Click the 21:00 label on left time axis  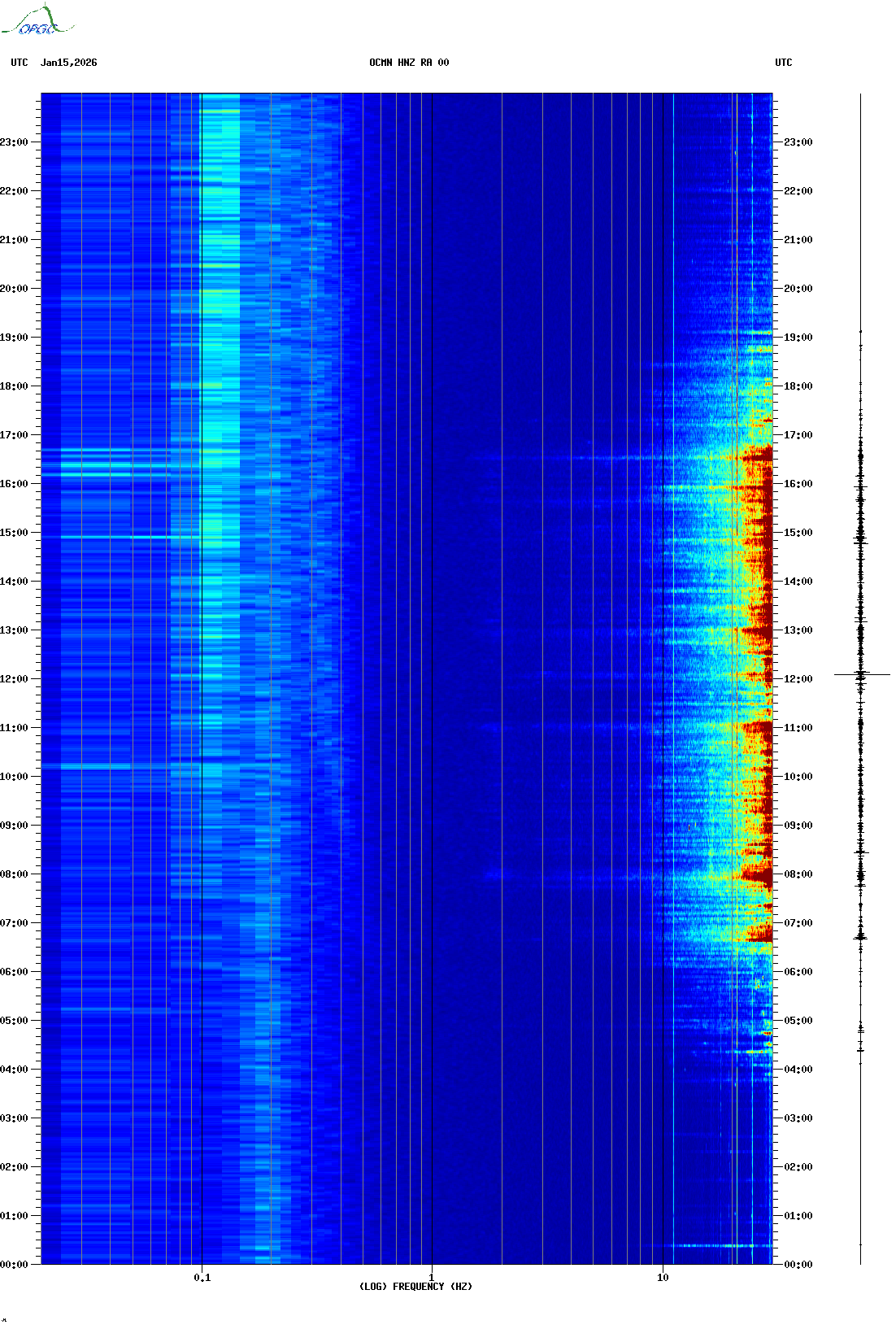(14, 240)
